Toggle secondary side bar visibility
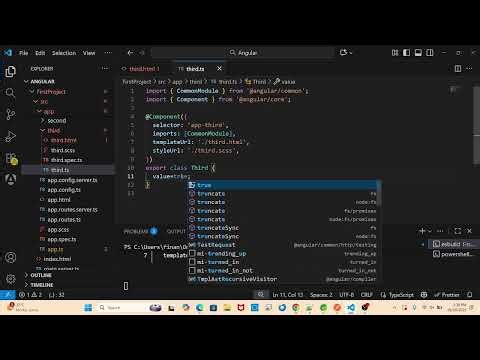This screenshot has width=480, height=360. [x=430, y=53]
